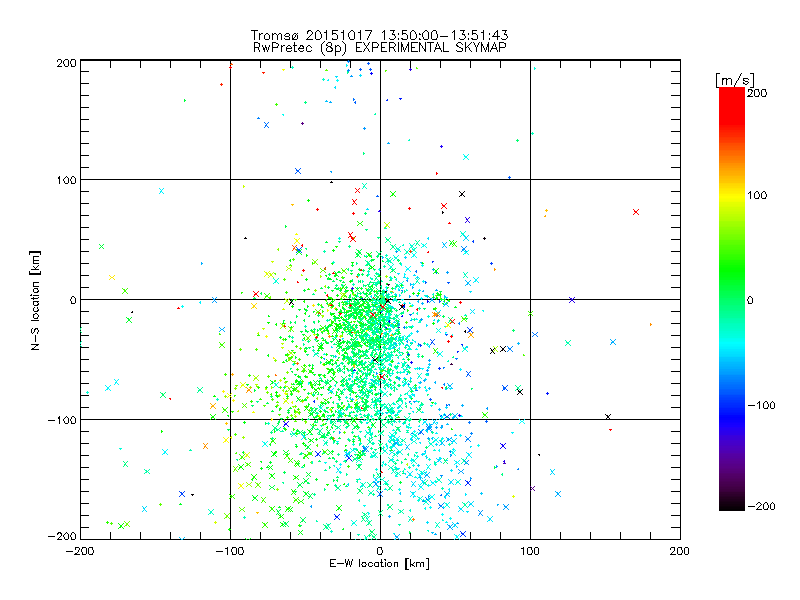
Task: Click the 'E-W location [km]' axis label
Action: point(379,564)
